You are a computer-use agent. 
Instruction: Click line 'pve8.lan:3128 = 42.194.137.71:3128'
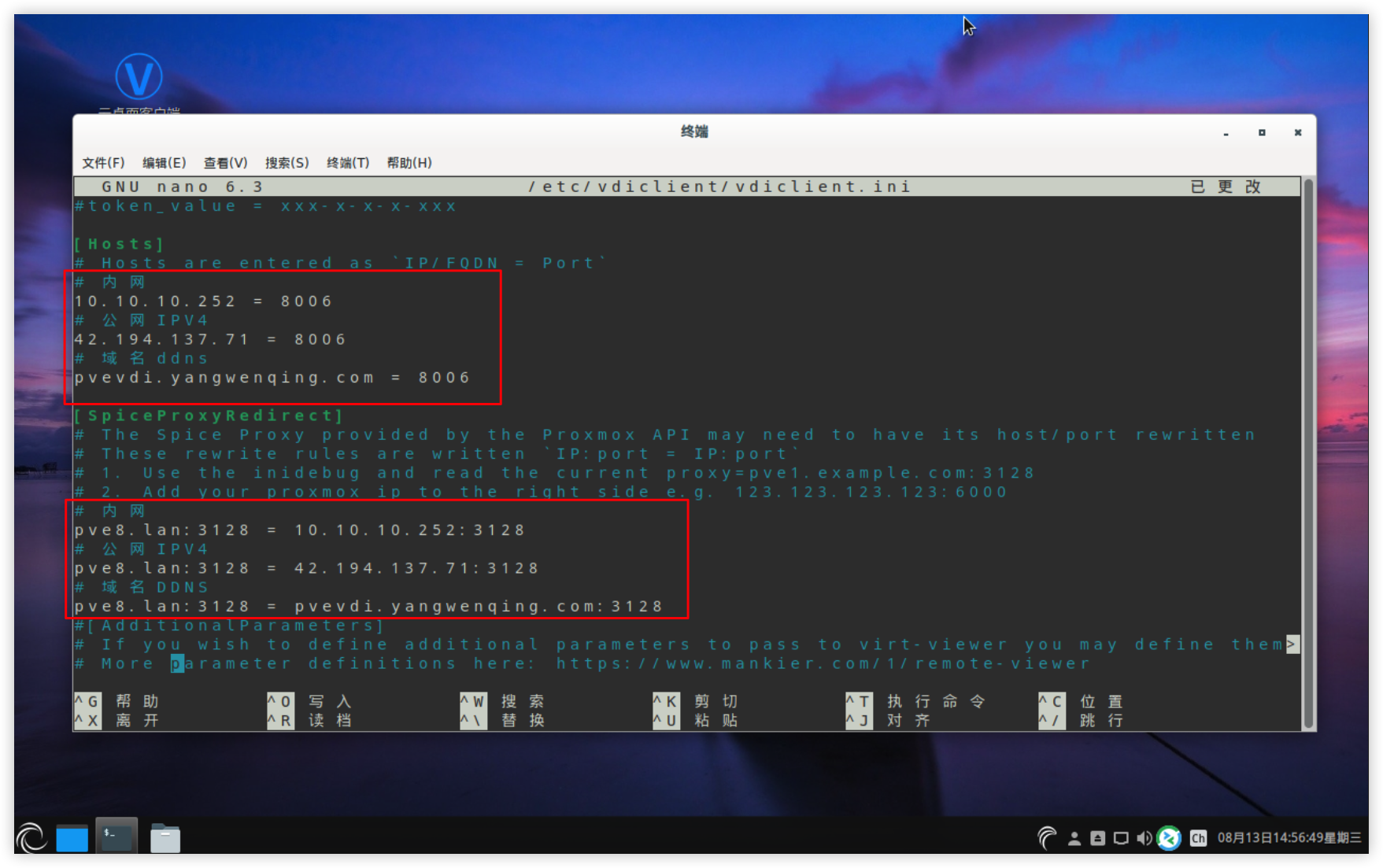click(307, 568)
